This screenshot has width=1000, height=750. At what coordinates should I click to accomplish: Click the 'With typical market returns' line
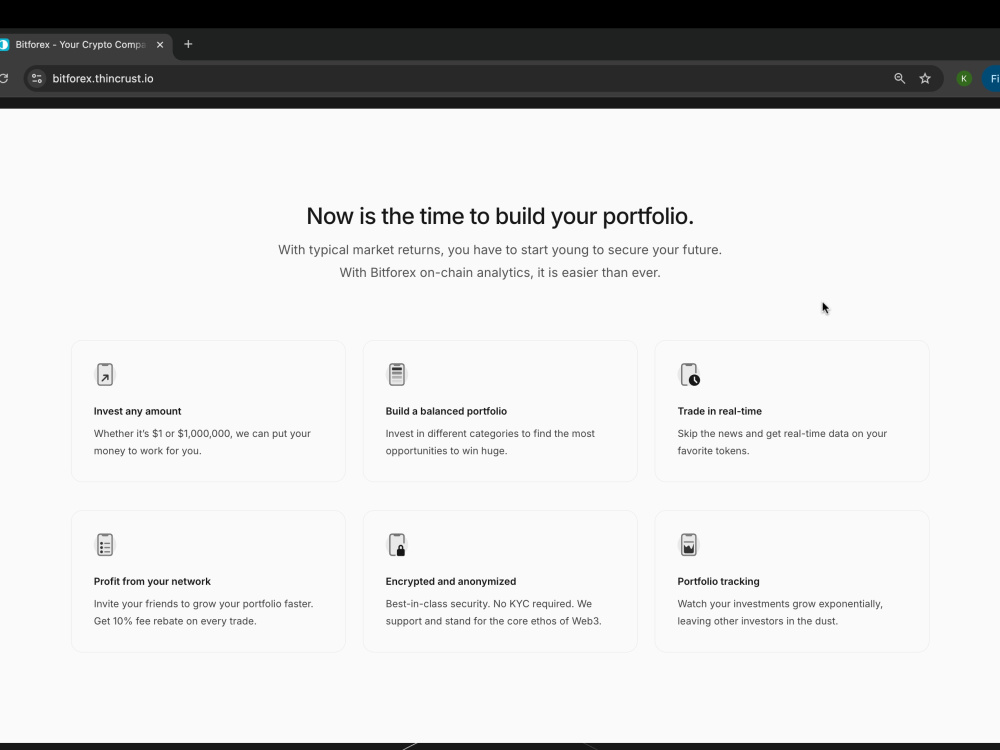(x=500, y=250)
